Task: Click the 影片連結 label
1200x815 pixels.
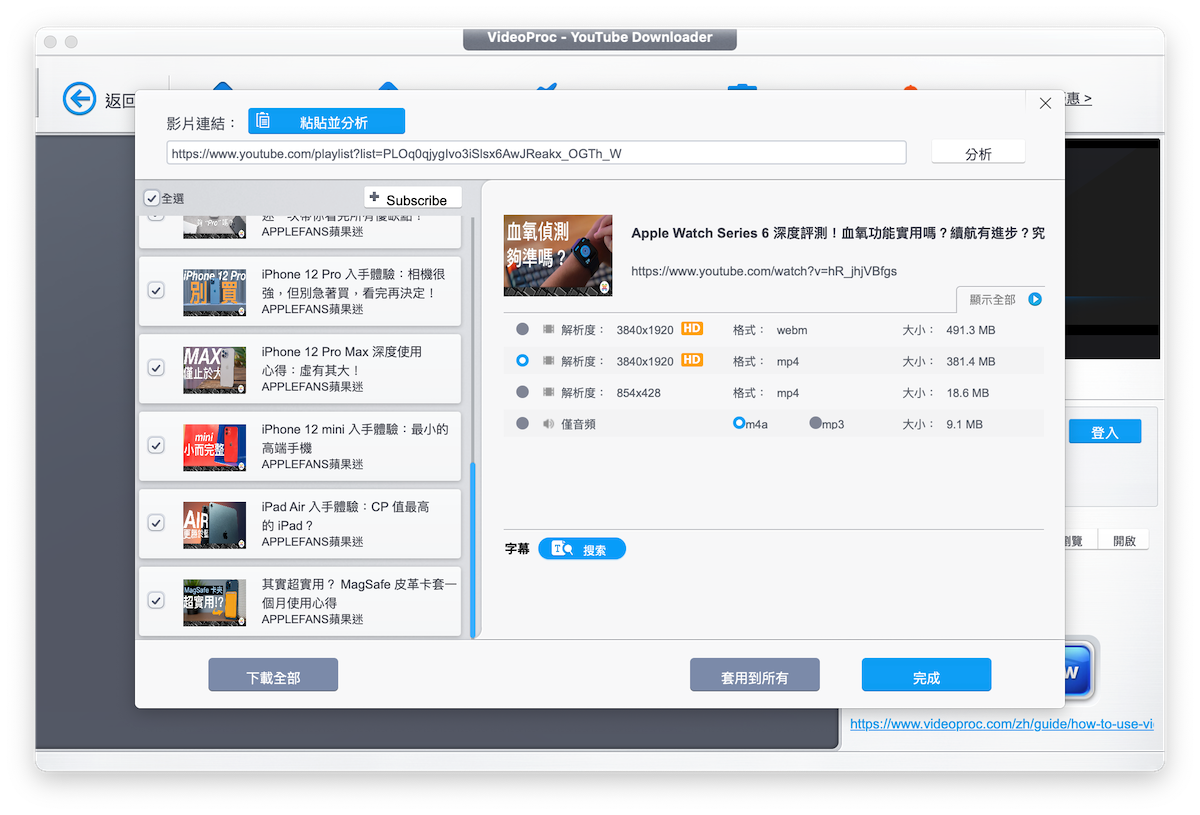Action: click(x=201, y=123)
